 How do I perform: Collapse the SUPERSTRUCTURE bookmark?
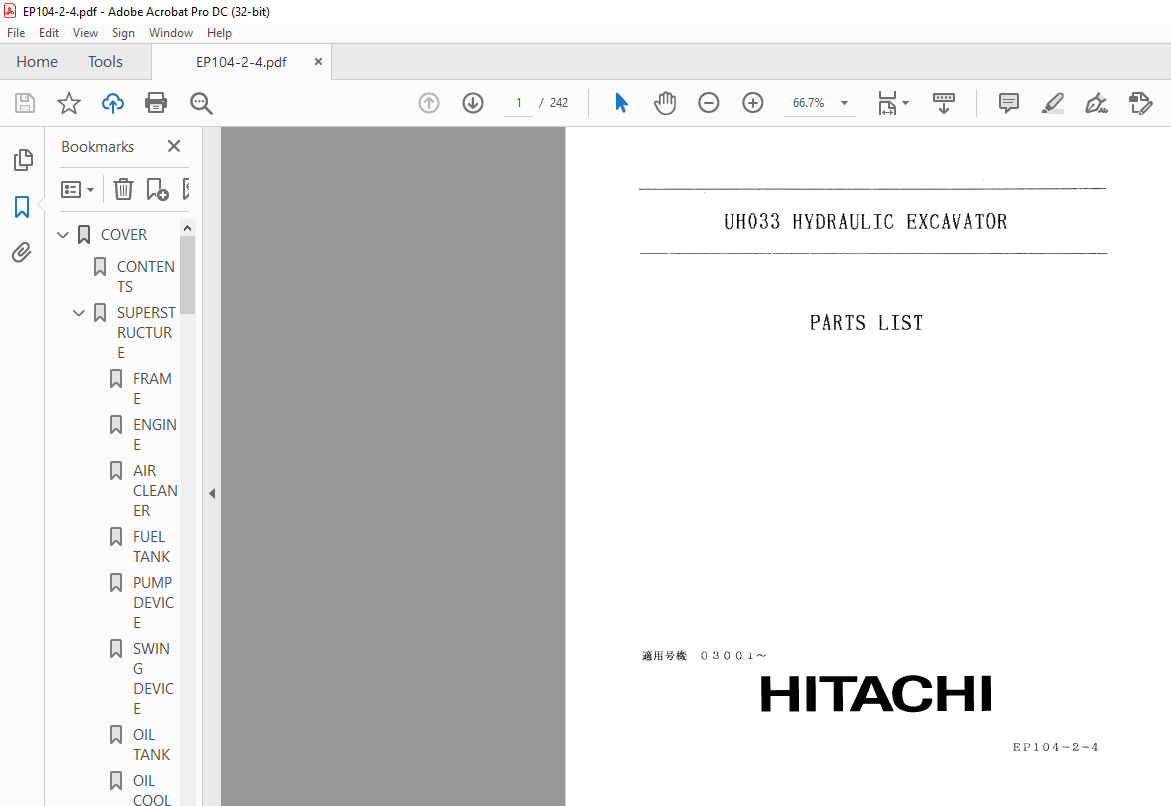click(78, 313)
